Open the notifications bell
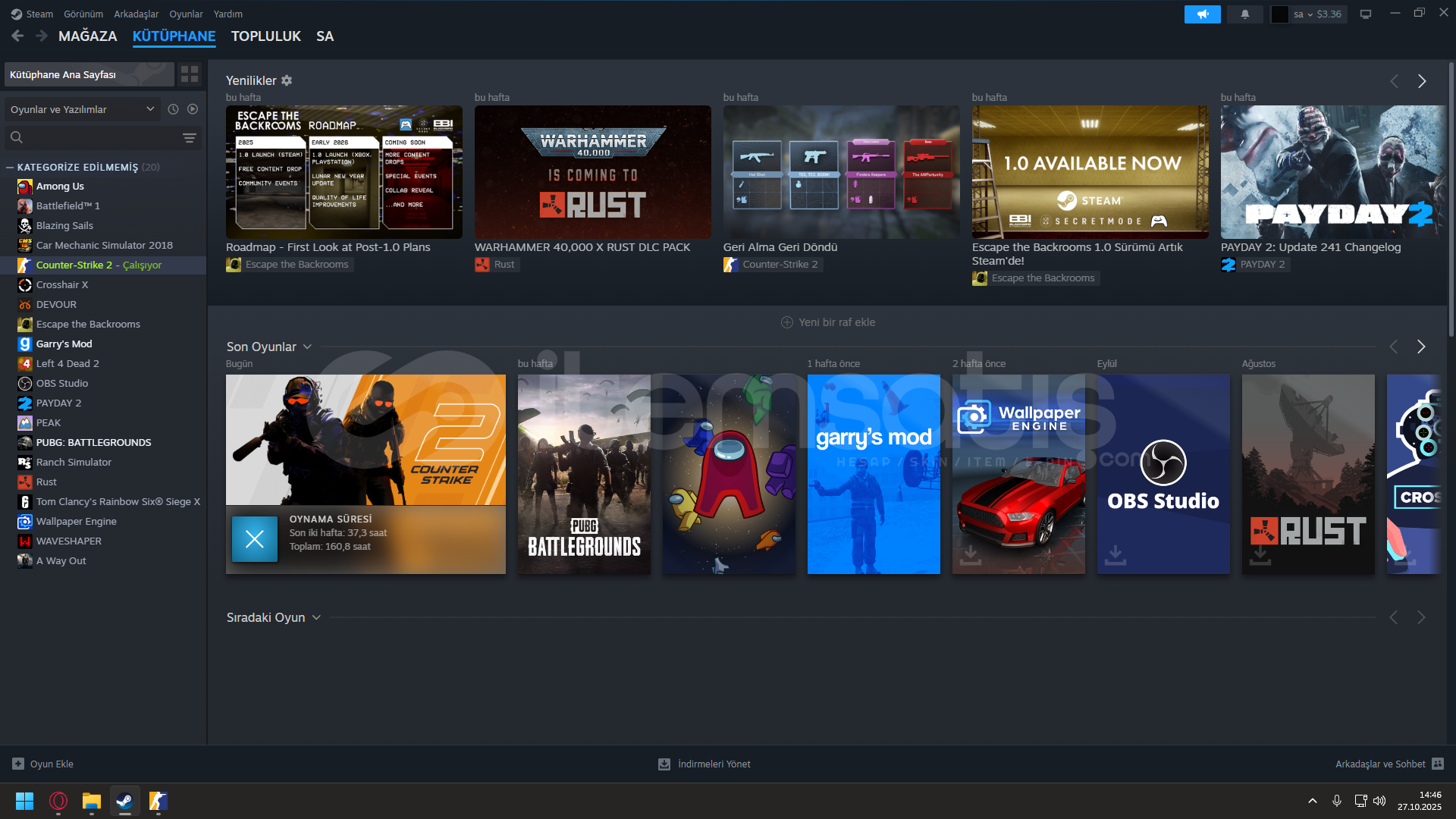The width and height of the screenshot is (1456, 819). tap(1244, 14)
